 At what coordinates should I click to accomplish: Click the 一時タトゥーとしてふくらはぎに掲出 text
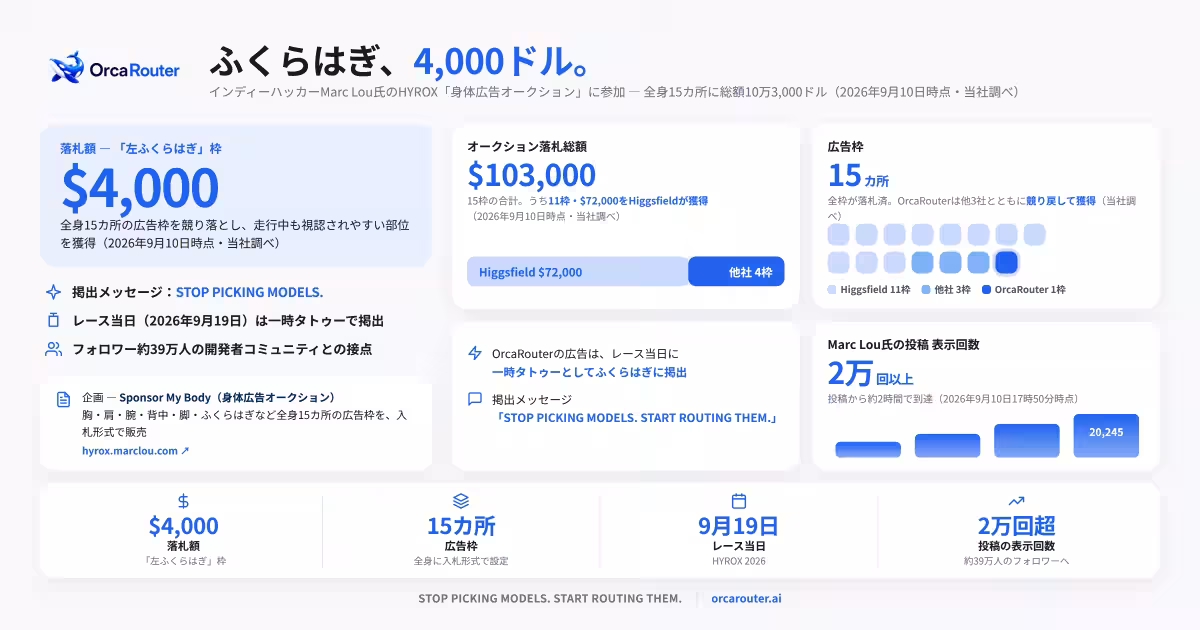pyautogui.click(x=589, y=372)
